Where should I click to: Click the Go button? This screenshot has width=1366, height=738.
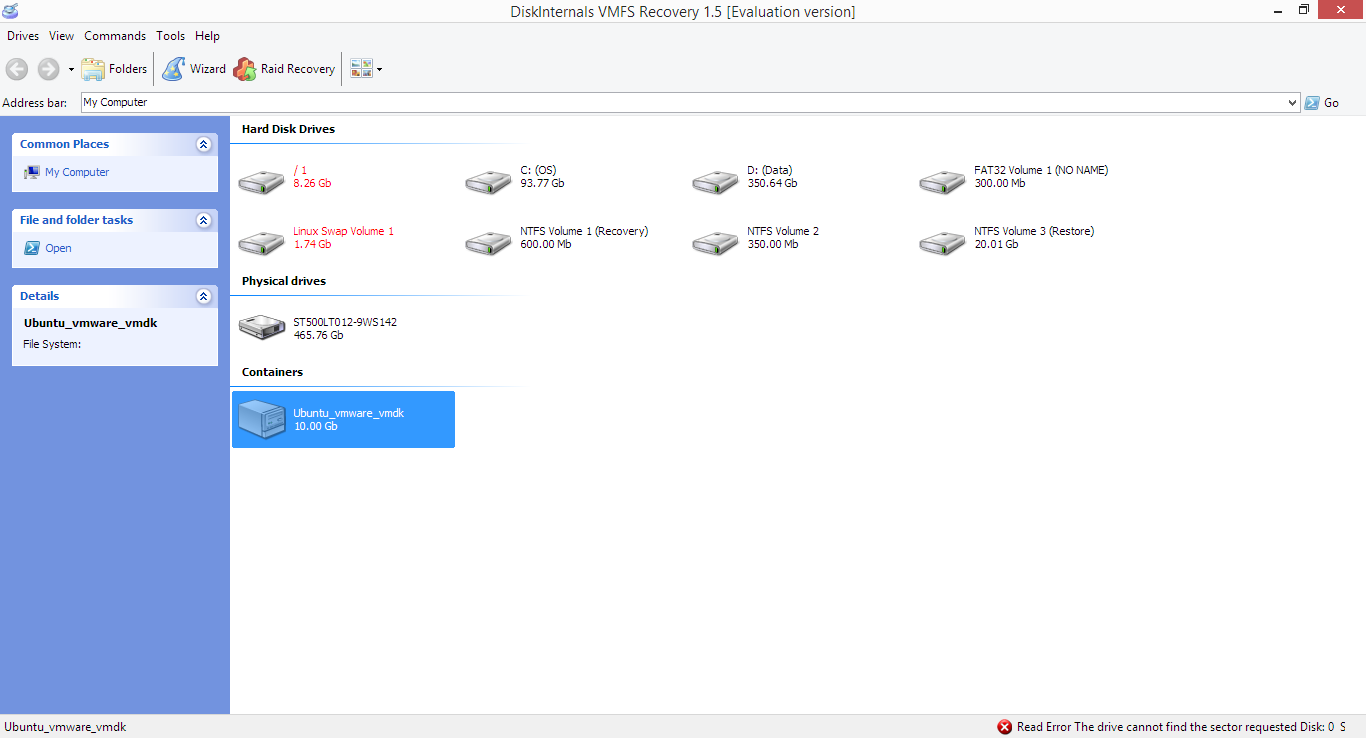(x=1322, y=103)
